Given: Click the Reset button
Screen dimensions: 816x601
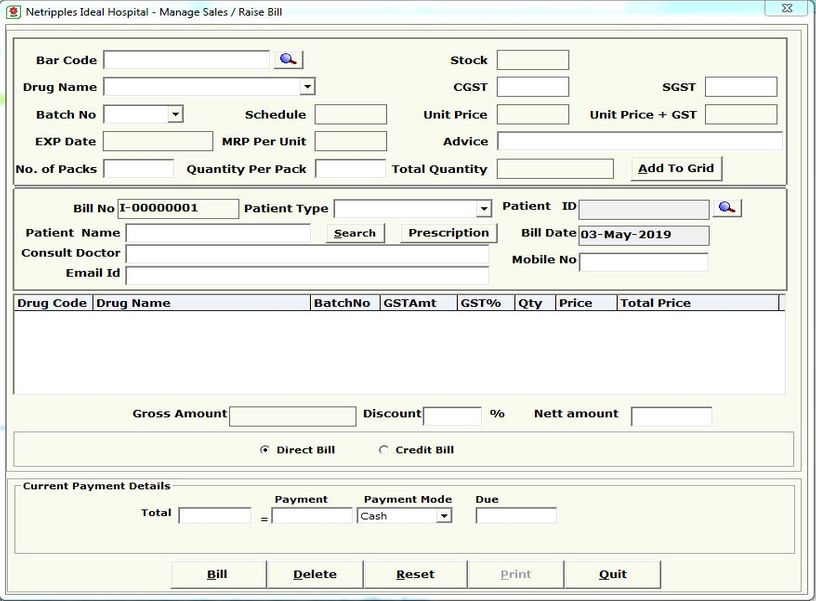Looking at the screenshot, I should (x=415, y=574).
